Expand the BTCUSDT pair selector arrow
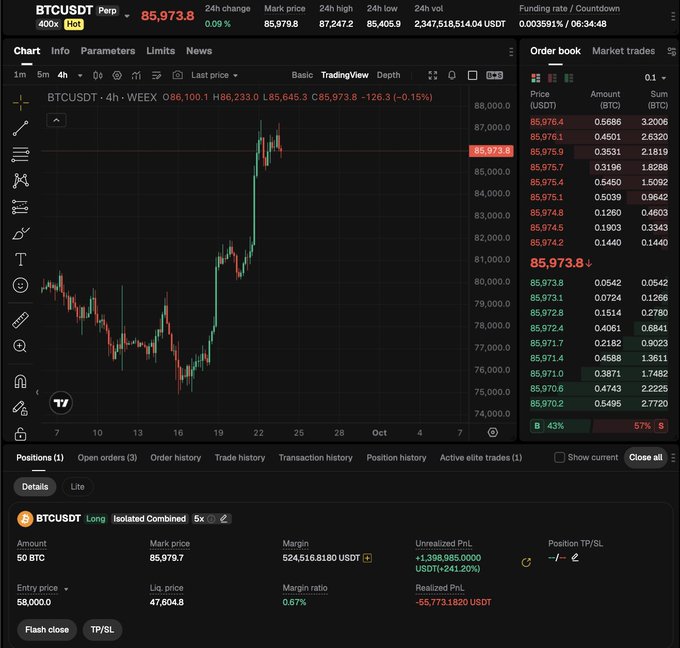Viewport: 680px width, 648px height. coord(127,16)
